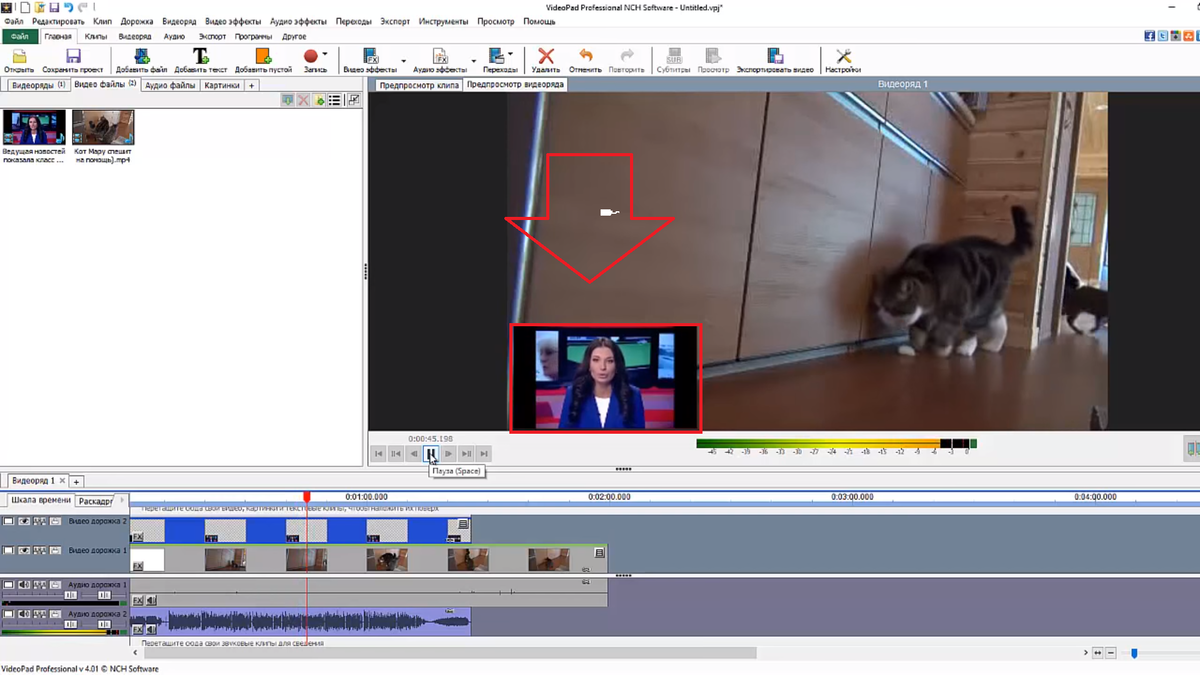Screen dimensions: 1200x675
Task: Click the FX button on Видео дорожка 1
Action: tap(138, 566)
